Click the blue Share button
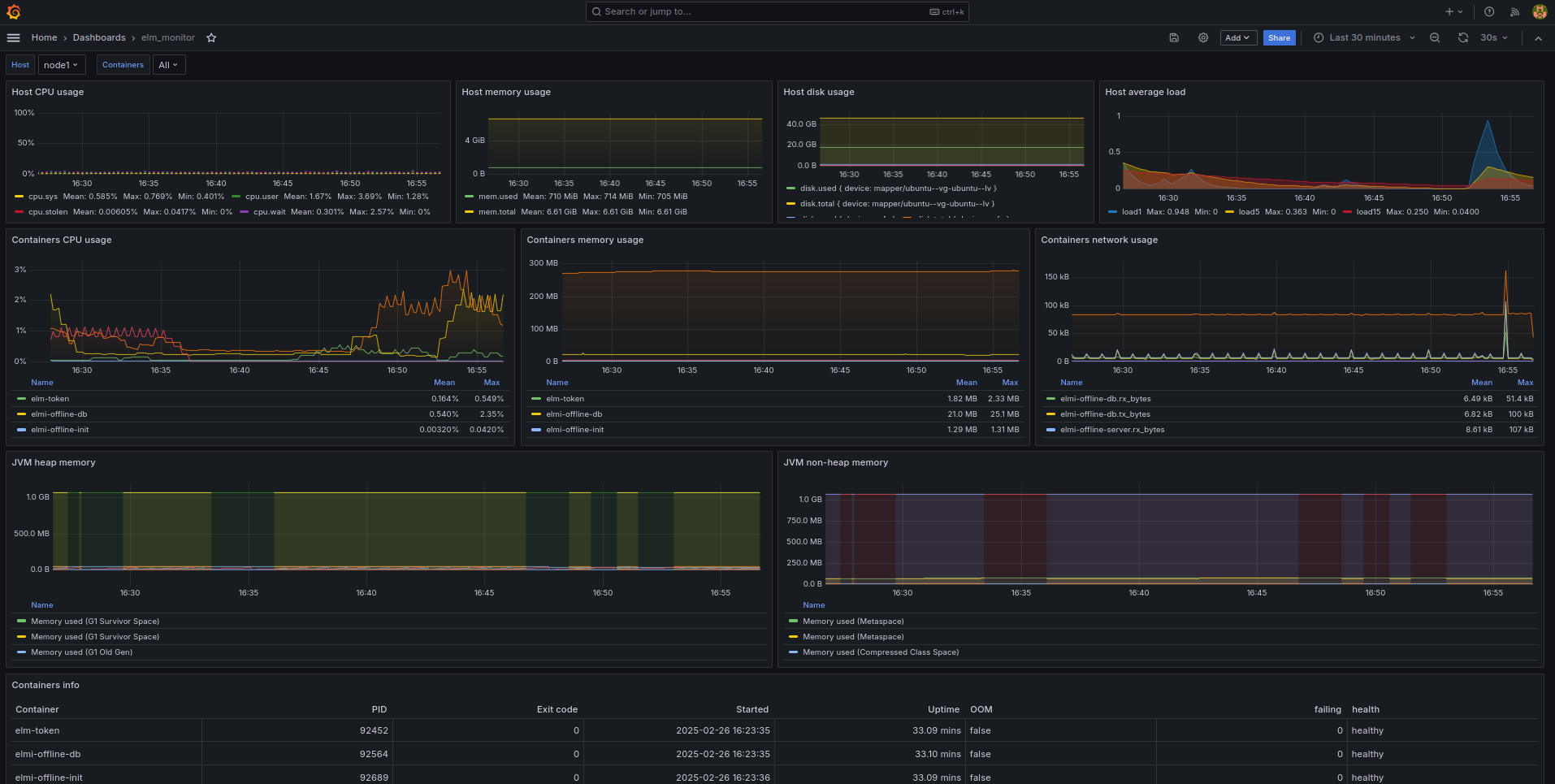Viewport: 1555px width, 784px height. click(x=1279, y=38)
